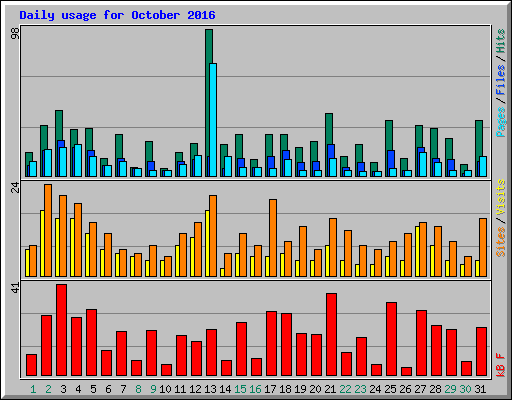Select day label 13 on the x-axis
The width and height of the screenshot is (512, 400).
[x=210, y=389]
